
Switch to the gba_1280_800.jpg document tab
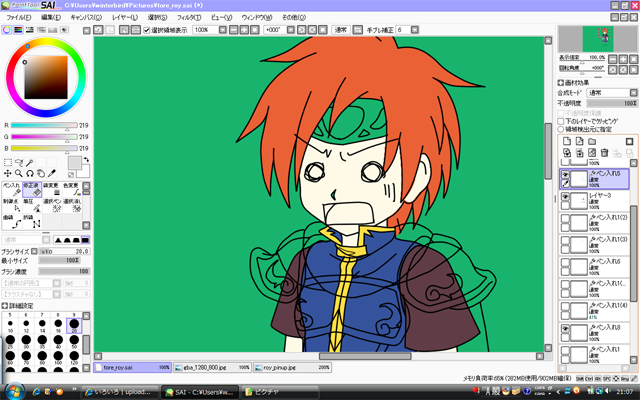coord(212,367)
